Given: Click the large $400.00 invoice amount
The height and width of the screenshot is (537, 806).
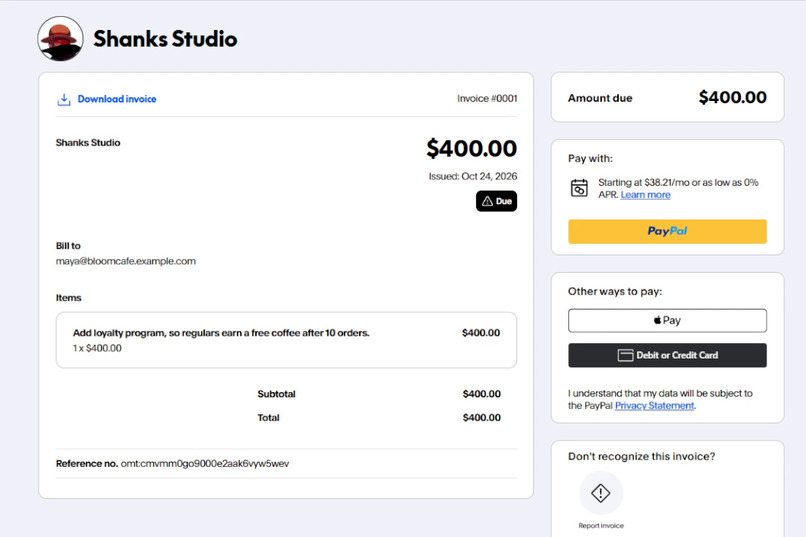Looking at the screenshot, I should point(471,149).
